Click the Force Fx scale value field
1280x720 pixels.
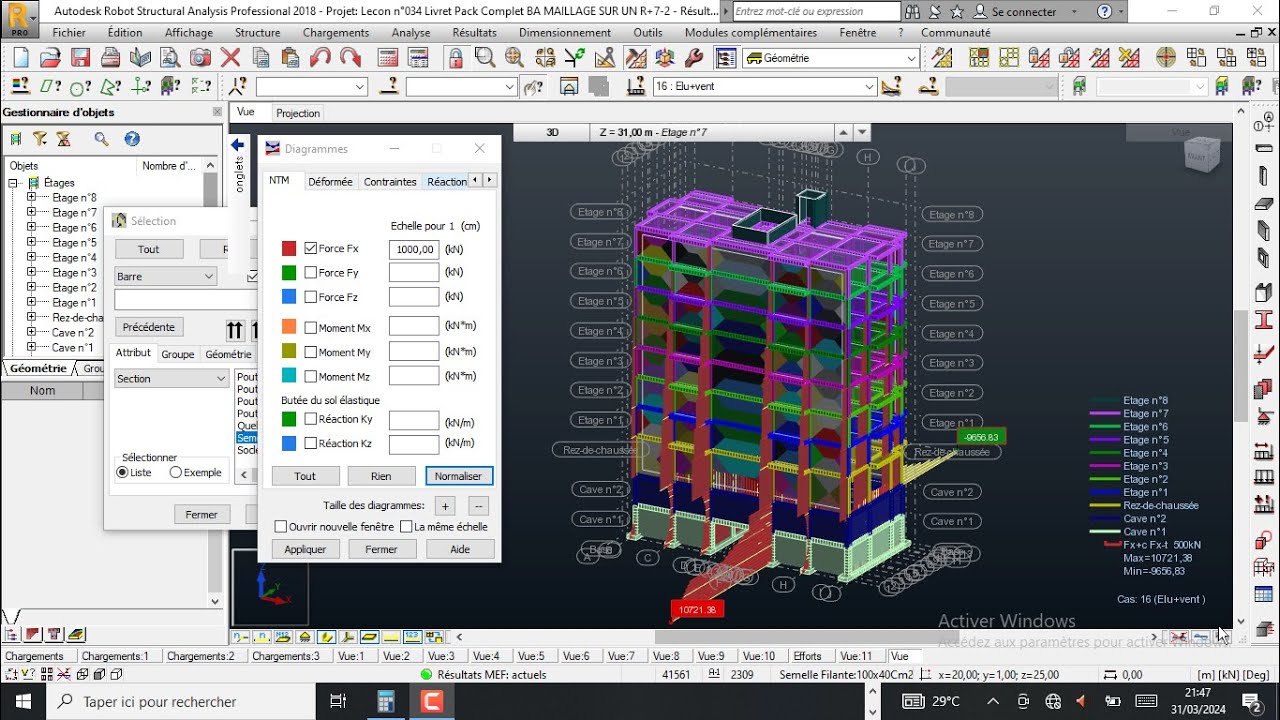[414, 249]
